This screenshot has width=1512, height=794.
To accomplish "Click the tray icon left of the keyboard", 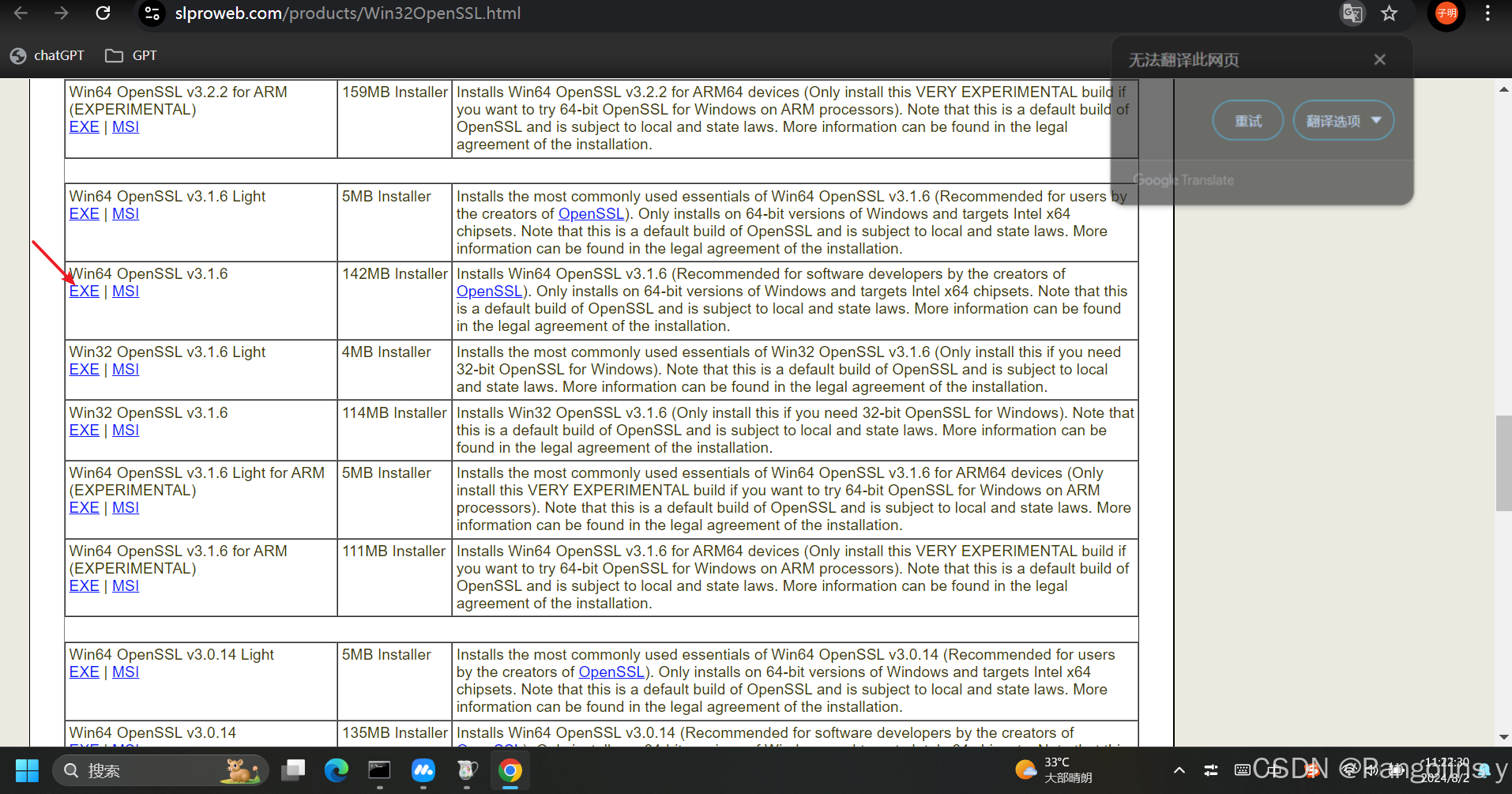I will [x=1211, y=770].
